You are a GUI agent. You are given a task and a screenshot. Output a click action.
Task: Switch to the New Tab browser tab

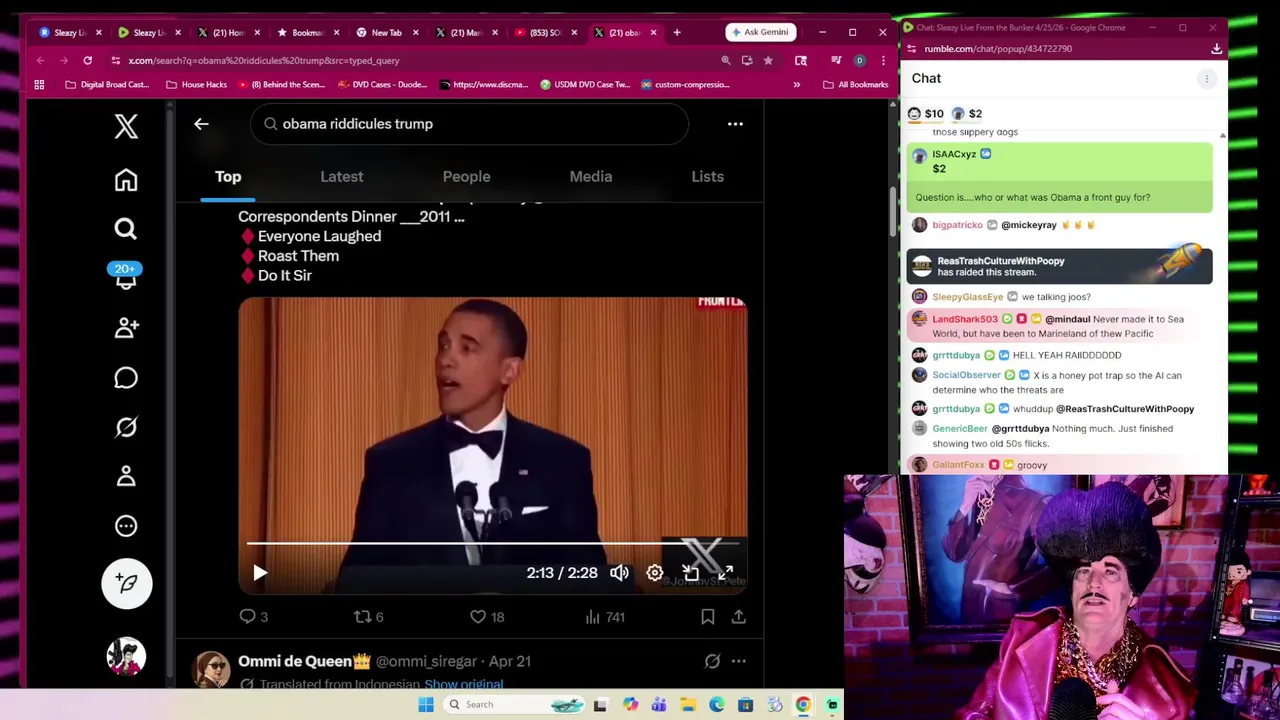[x=385, y=33]
